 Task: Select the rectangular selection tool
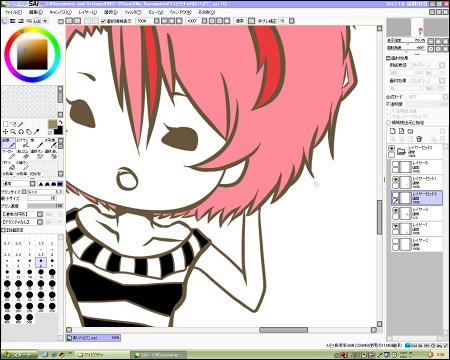6,124
